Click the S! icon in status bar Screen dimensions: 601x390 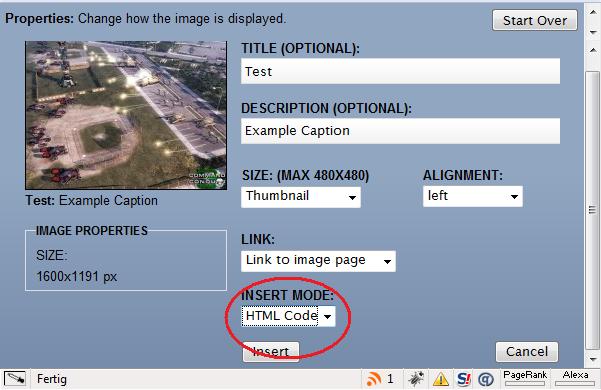pyautogui.click(x=464, y=379)
